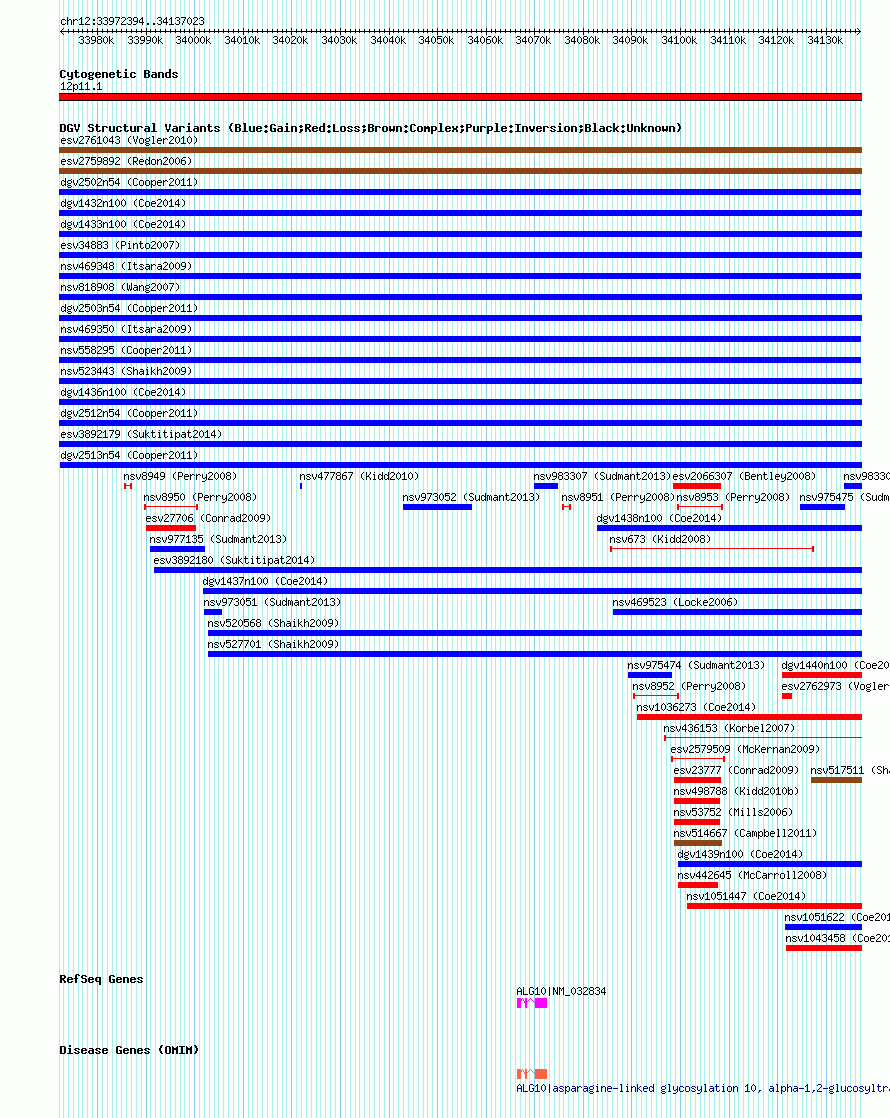
Task: Select the blue nsv973052 (Sudmant2013) bar
Action: 437,507
